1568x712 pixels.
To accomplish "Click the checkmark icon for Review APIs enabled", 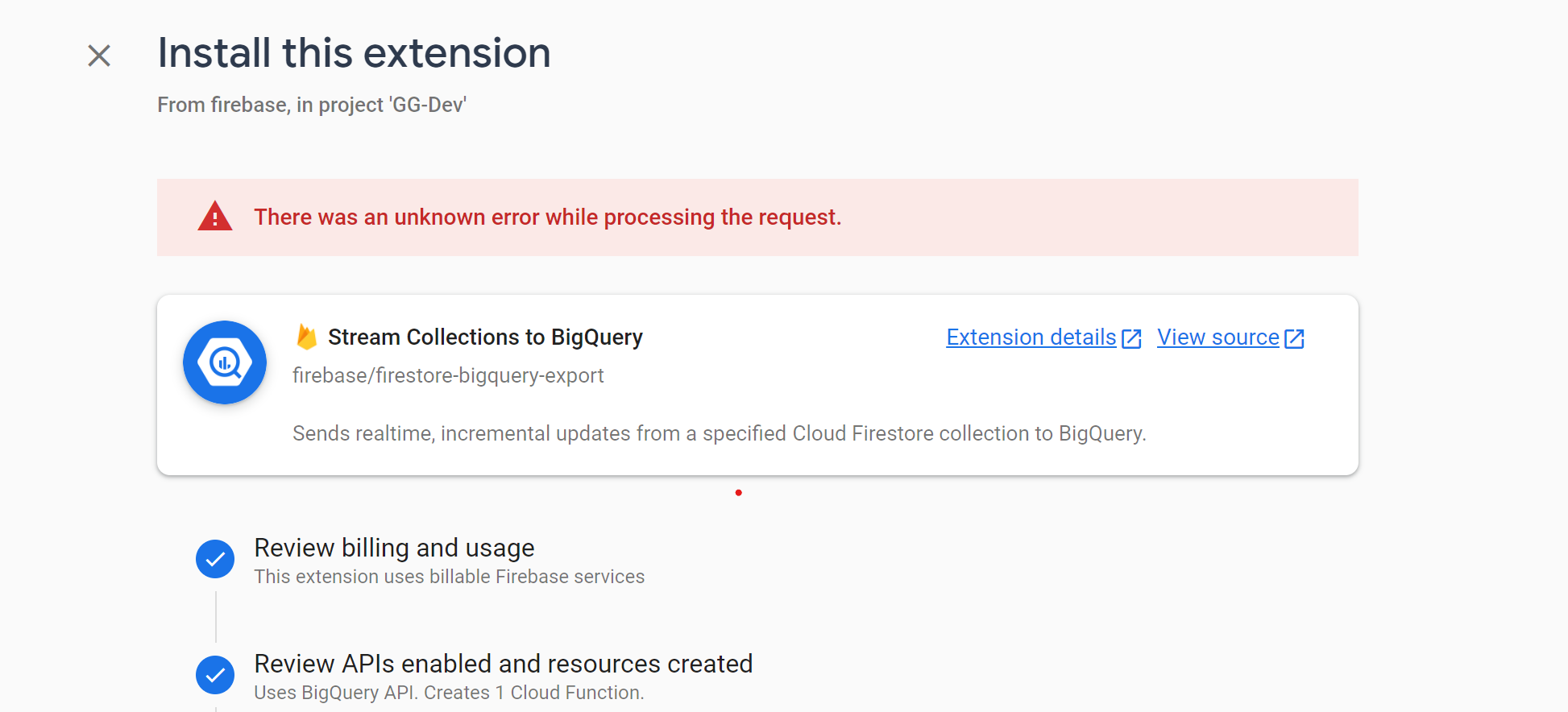I will (215, 675).
